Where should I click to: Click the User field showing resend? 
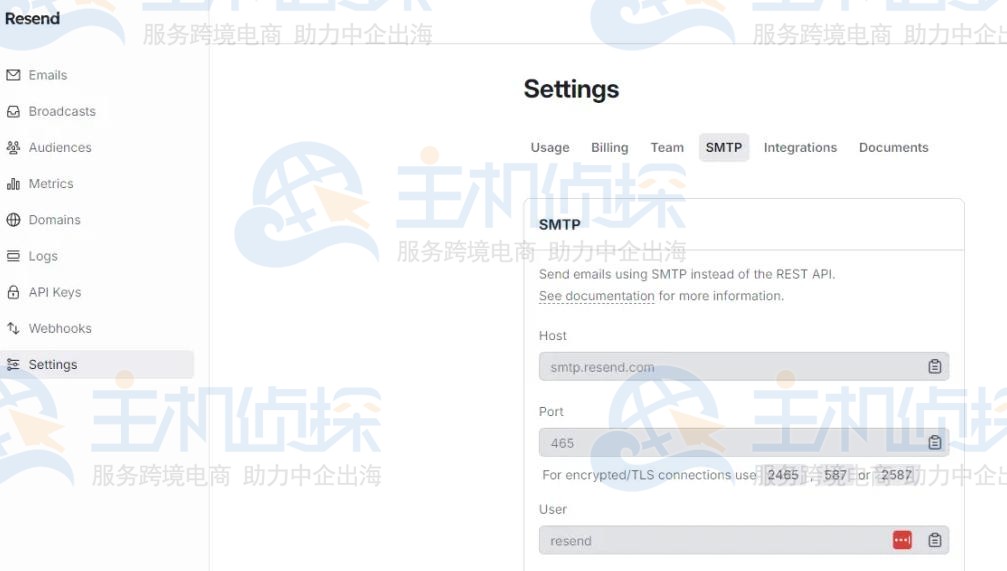744,540
